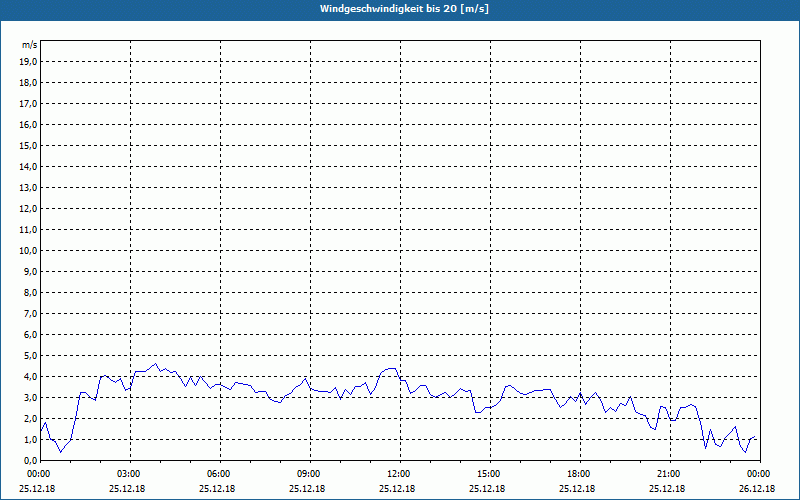Select the 12,0 y-axis label

click(29, 208)
